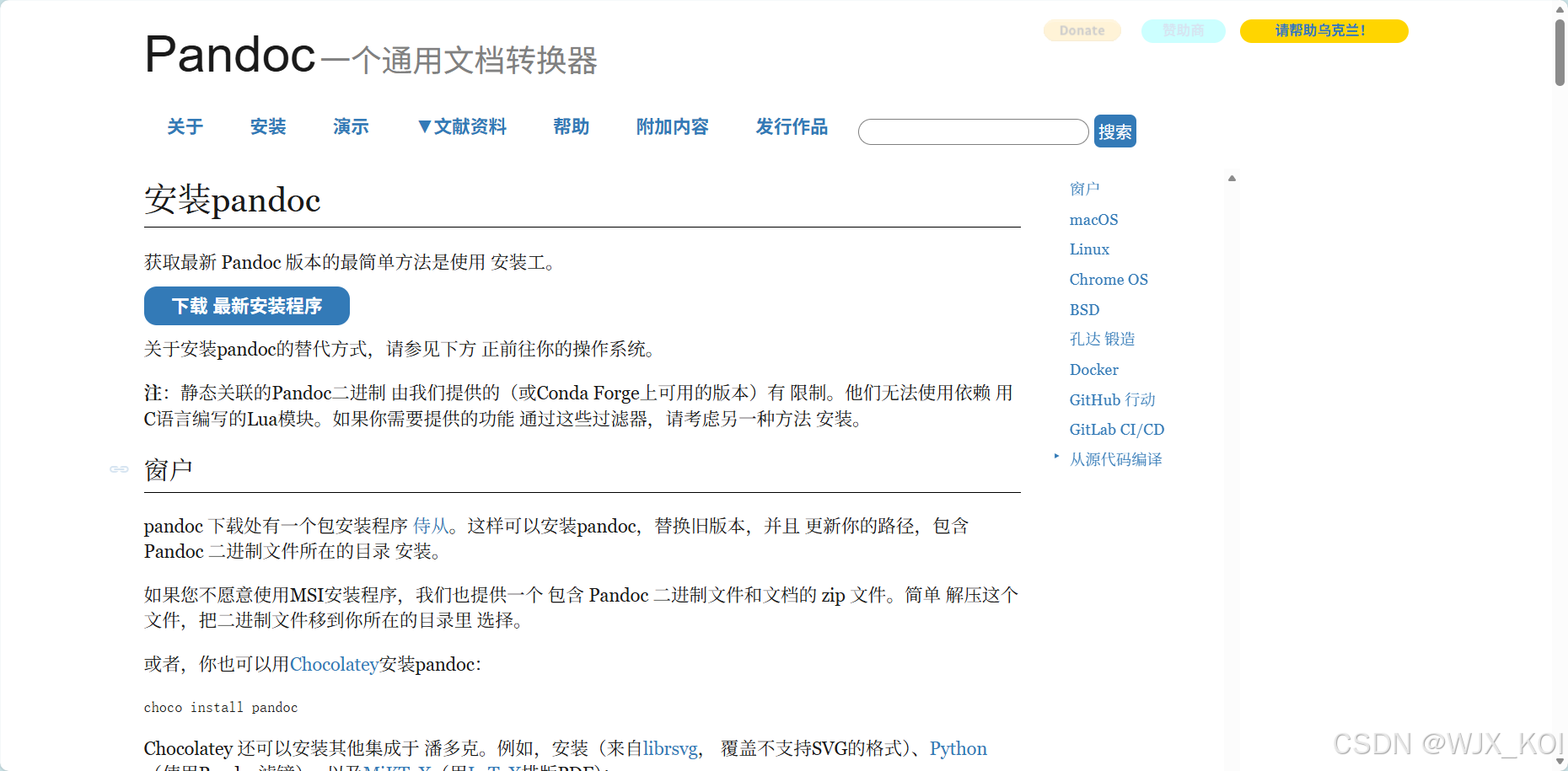
Task: Click the 安装pandoc page heading
Action: click(232, 200)
